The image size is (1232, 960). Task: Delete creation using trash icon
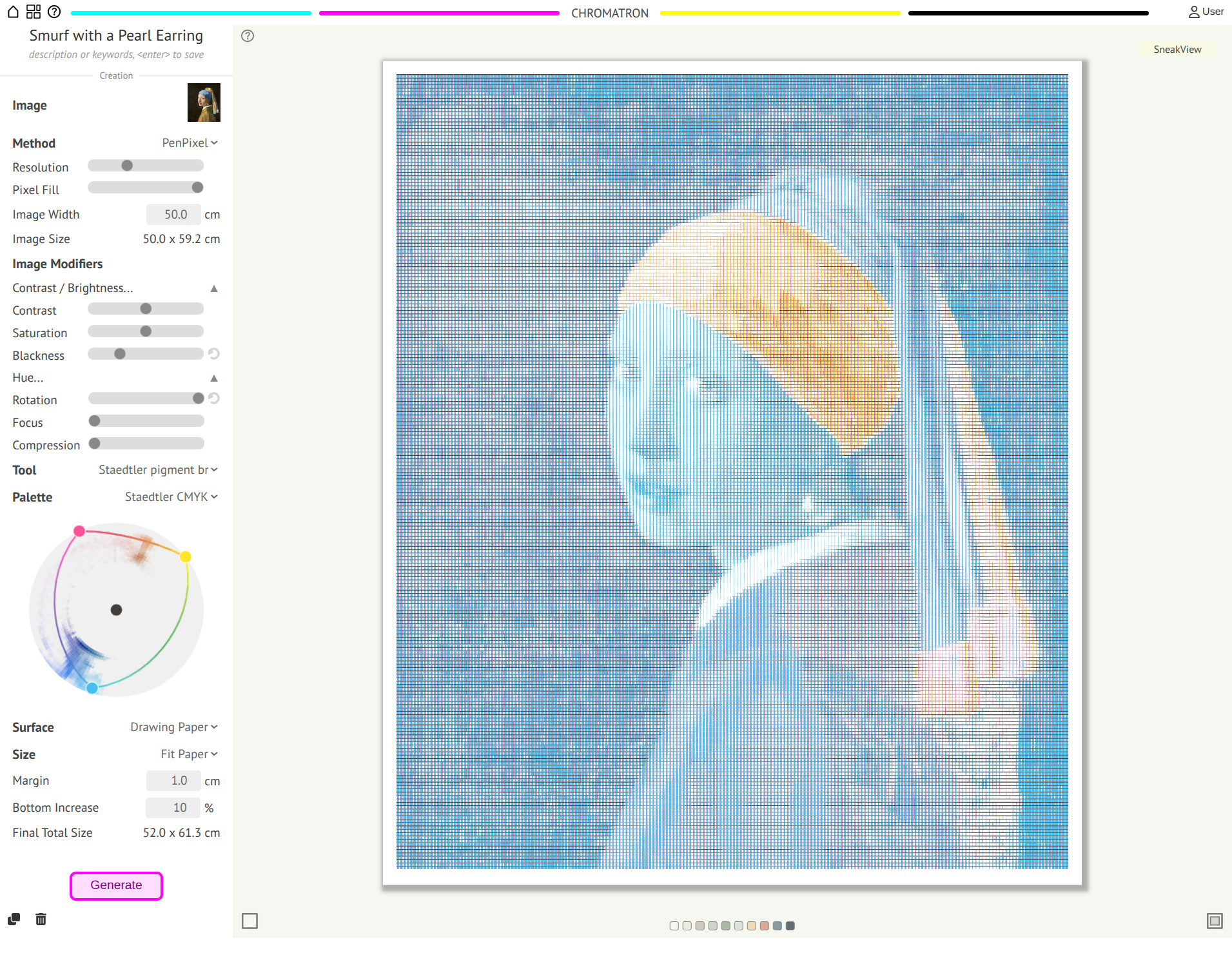coord(41,919)
